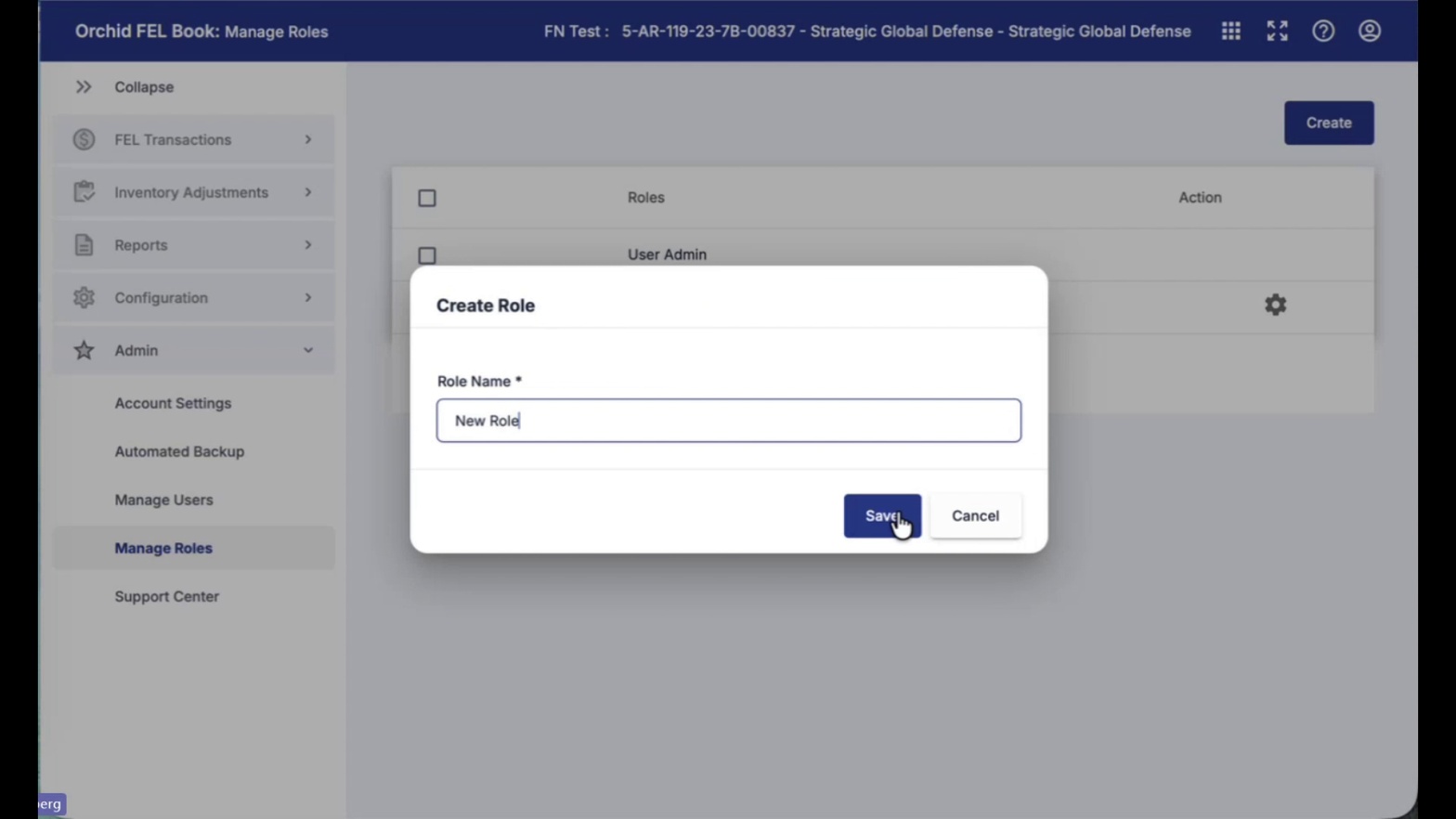Click the Collapse sidebar double-chevron icon
Screen dimensions: 1456x819
point(84,86)
